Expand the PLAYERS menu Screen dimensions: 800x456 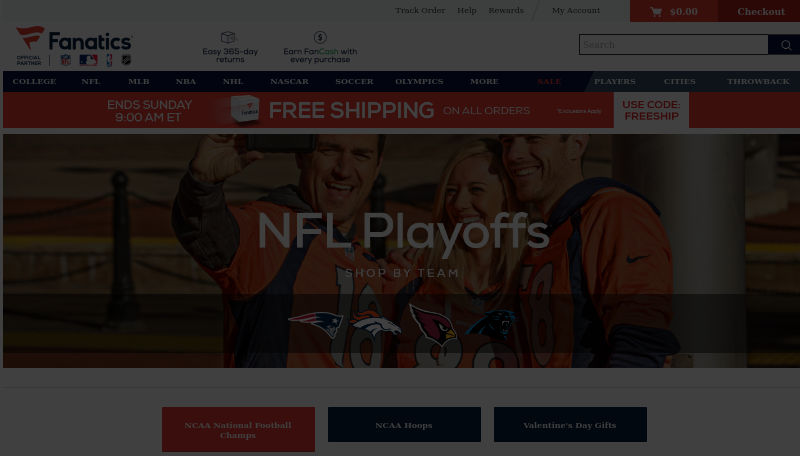[615, 82]
